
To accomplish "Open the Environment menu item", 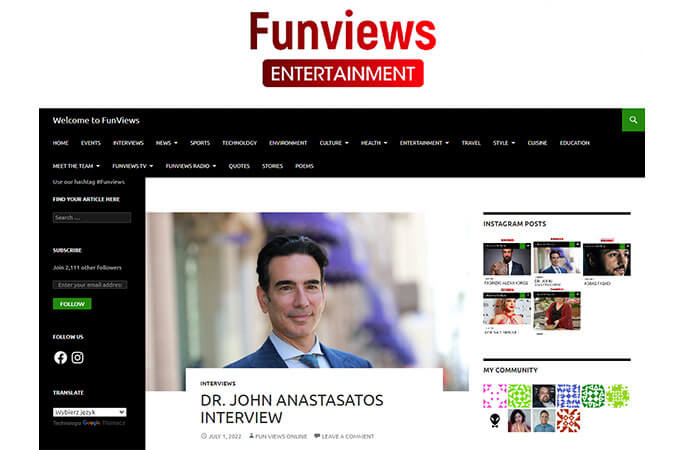I will click(288, 143).
